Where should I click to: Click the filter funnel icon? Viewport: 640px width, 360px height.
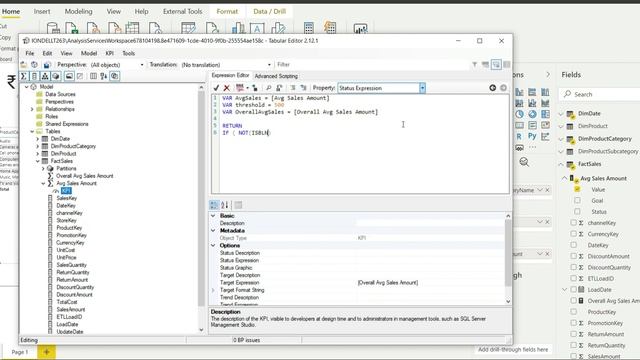point(474,64)
